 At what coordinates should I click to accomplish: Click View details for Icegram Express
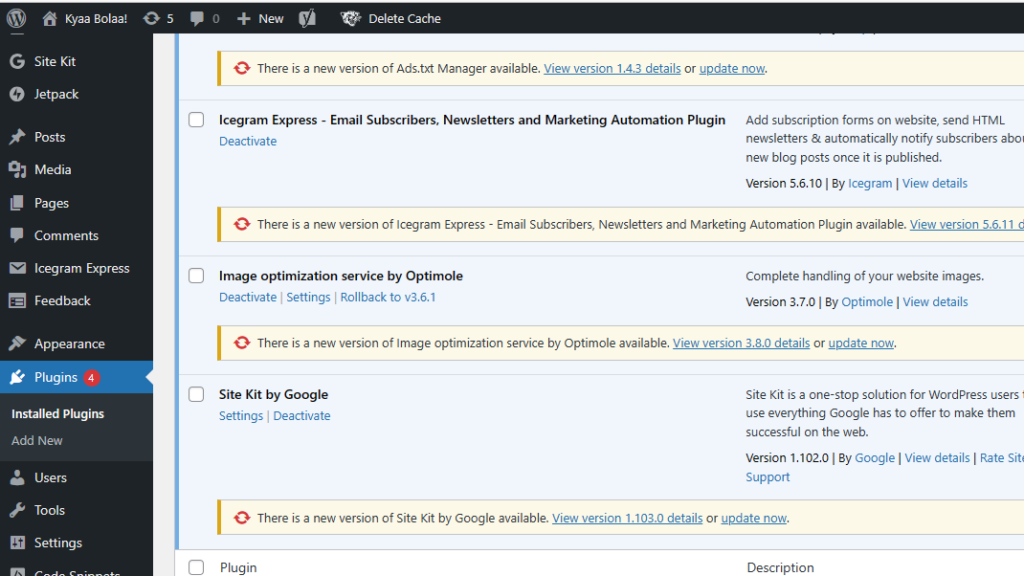click(935, 184)
